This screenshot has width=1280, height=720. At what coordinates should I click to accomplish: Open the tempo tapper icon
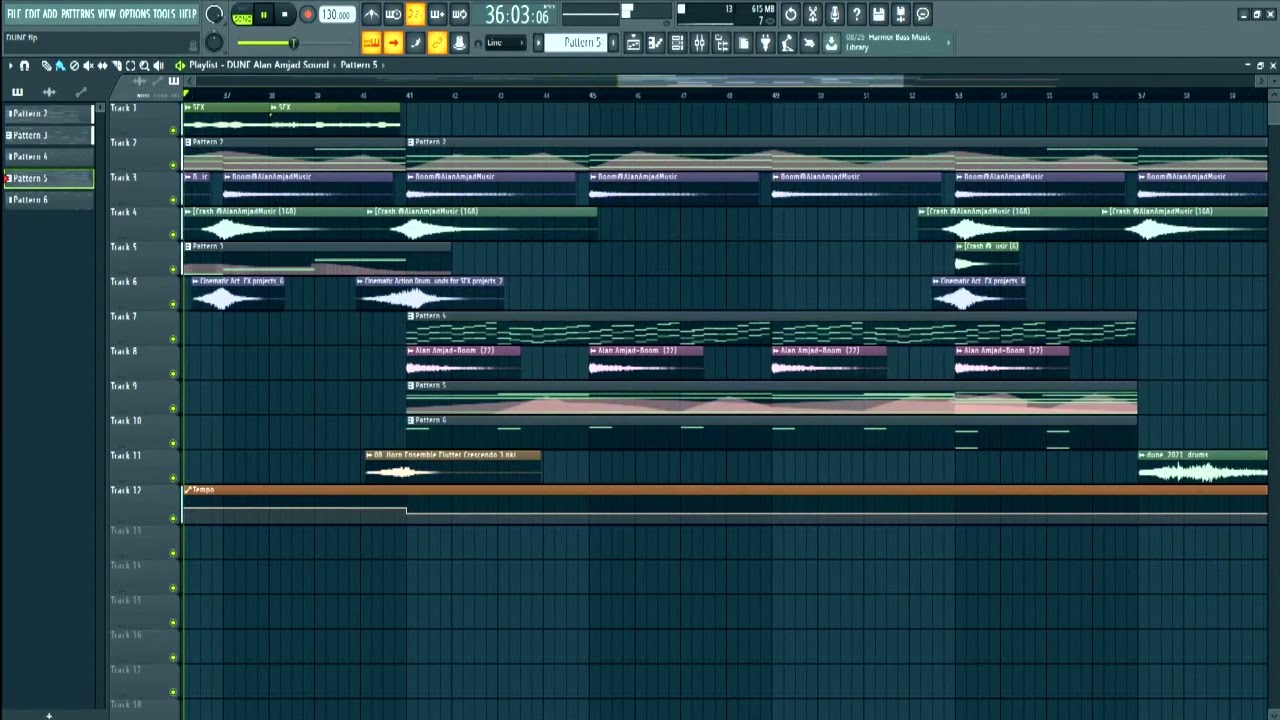pyautogui.click(x=787, y=43)
